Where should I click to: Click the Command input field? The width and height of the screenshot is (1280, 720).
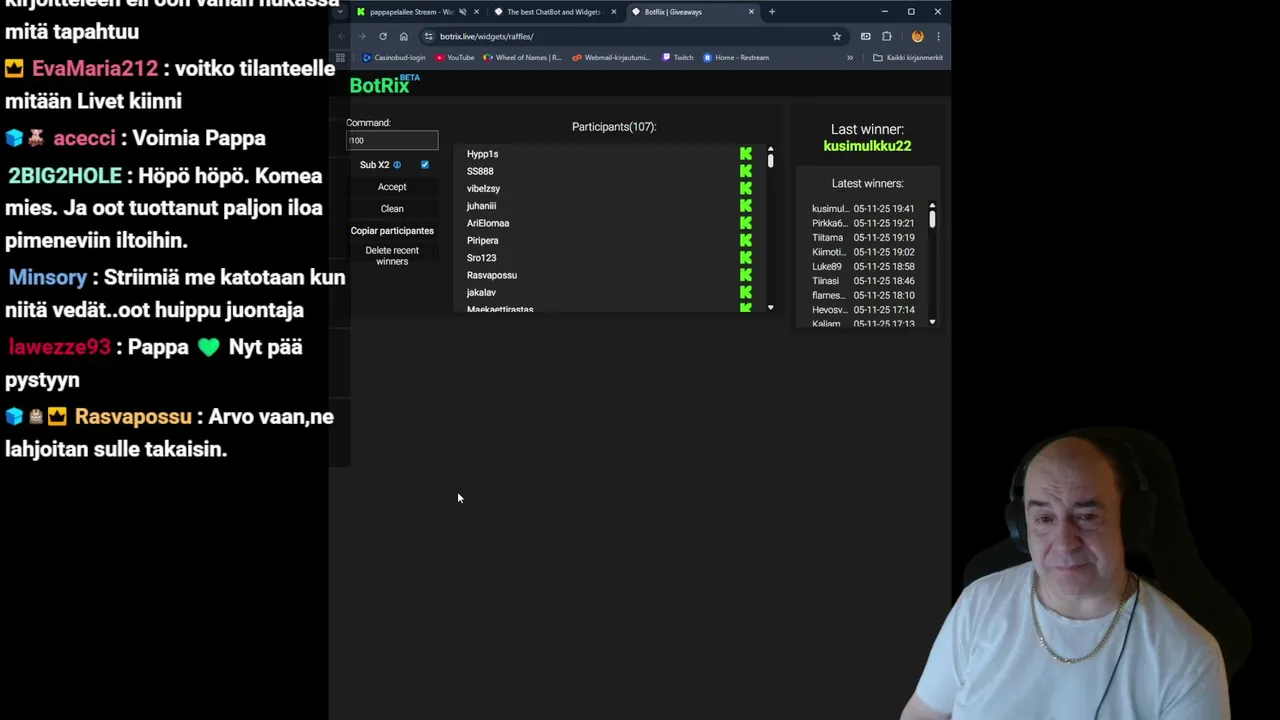[x=392, y=141]
